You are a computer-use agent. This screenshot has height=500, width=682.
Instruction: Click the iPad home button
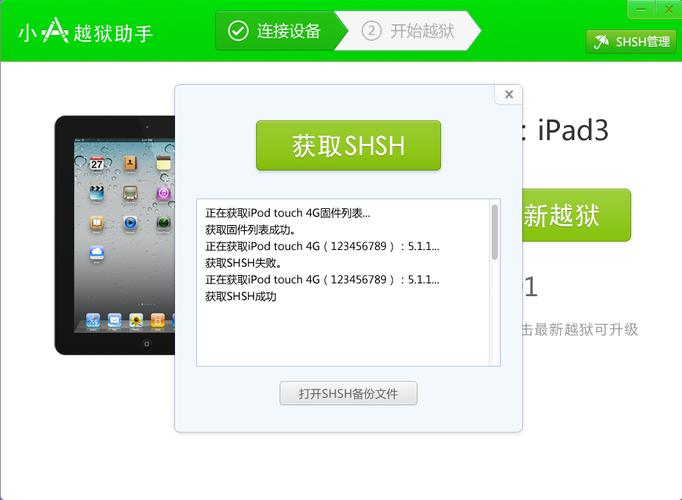click(x=147, y=343)
